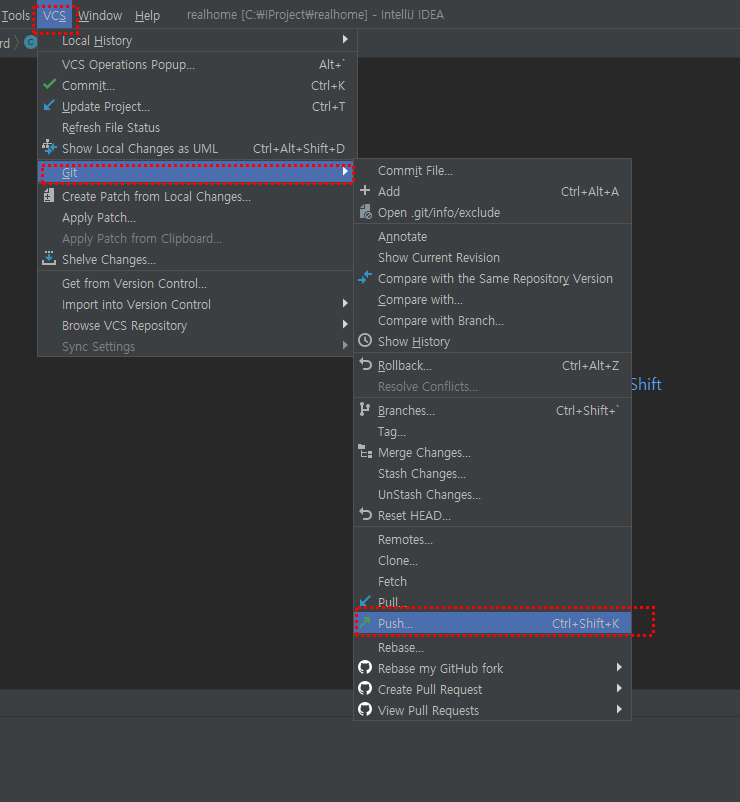Select UnStash Changes entry

[x=492, y=495]
